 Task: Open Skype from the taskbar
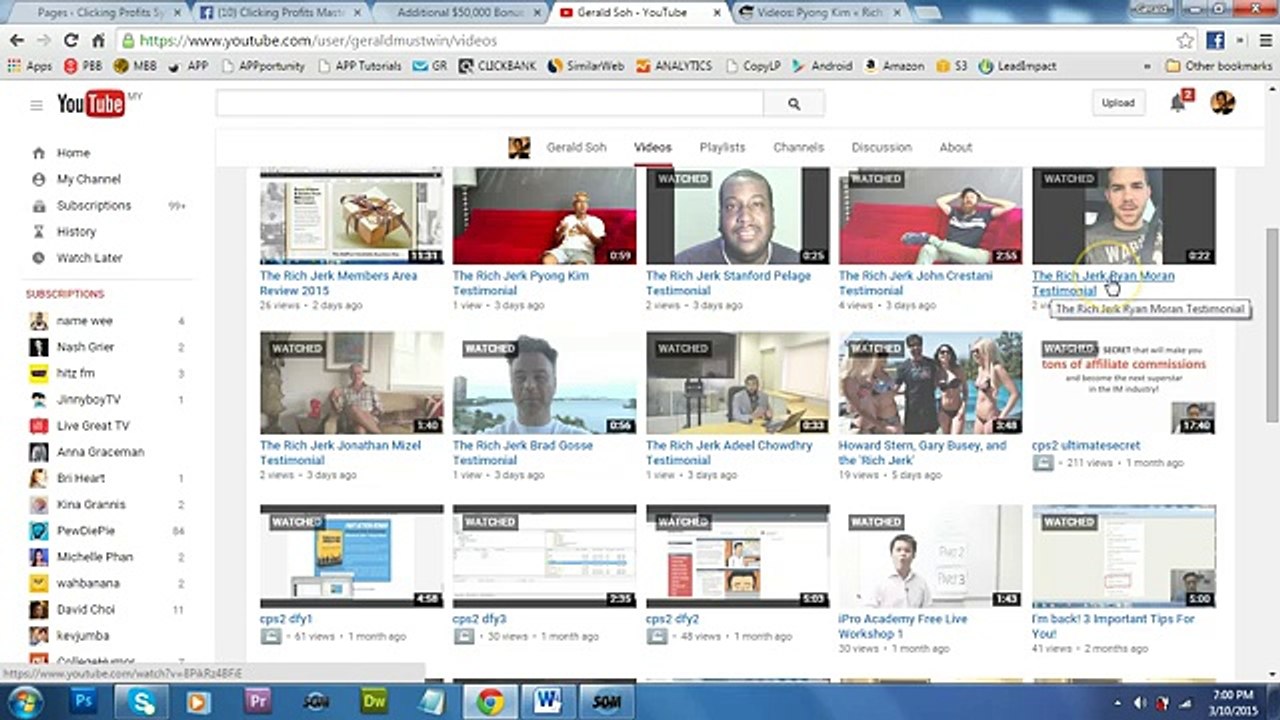141,702
